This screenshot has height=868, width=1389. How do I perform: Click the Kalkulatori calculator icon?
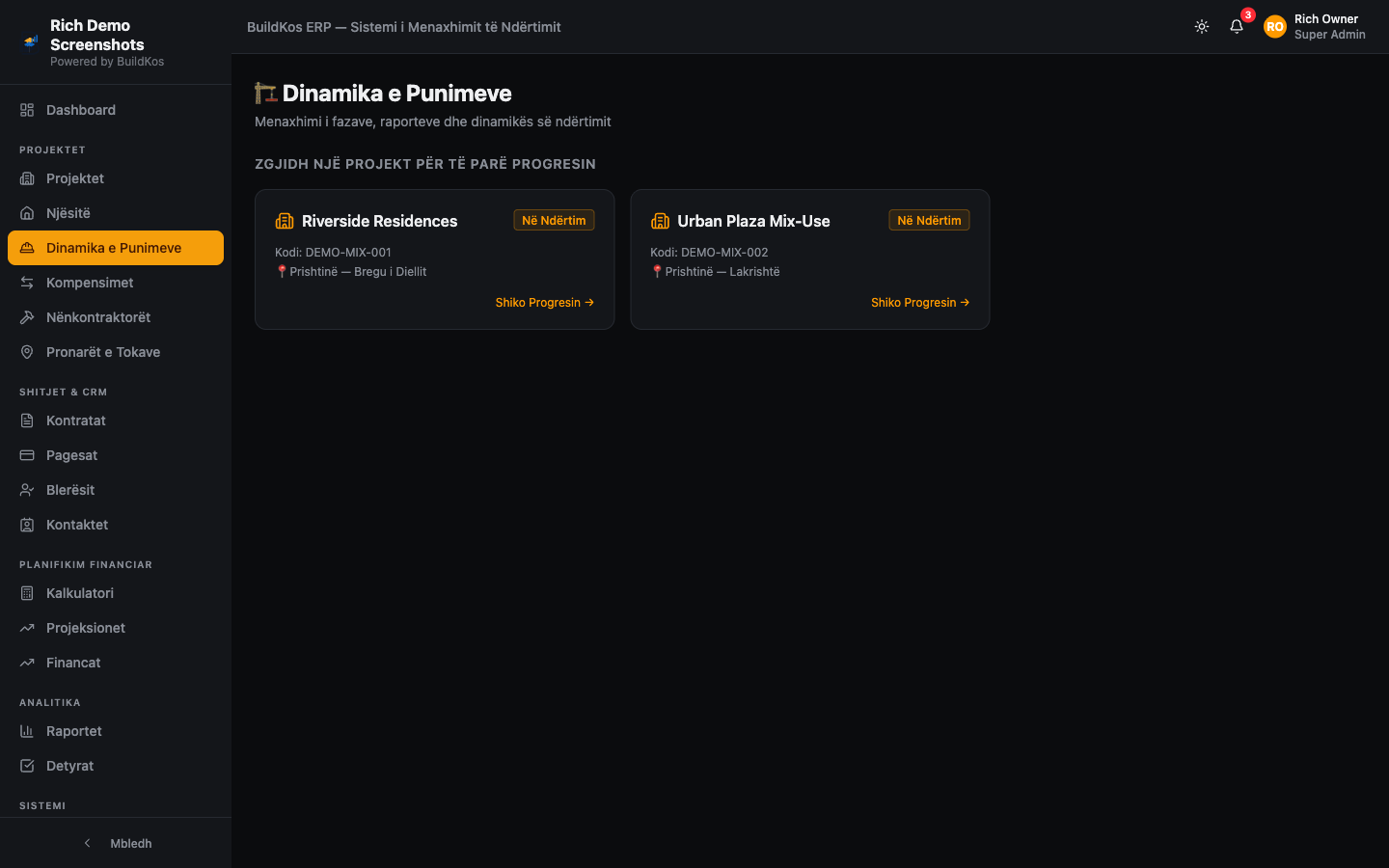coord(27,593)
